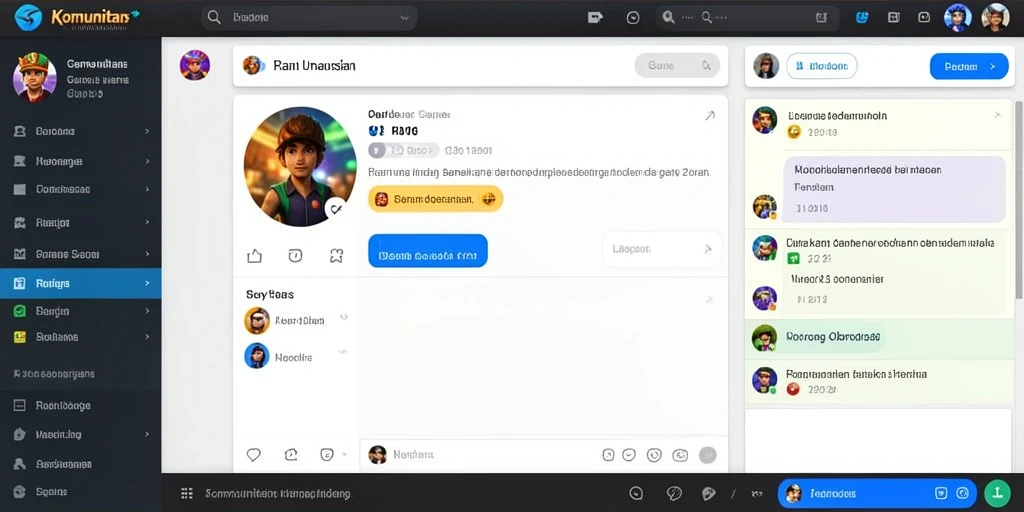Expand the Say Heas section arrow

coord(709,299)
